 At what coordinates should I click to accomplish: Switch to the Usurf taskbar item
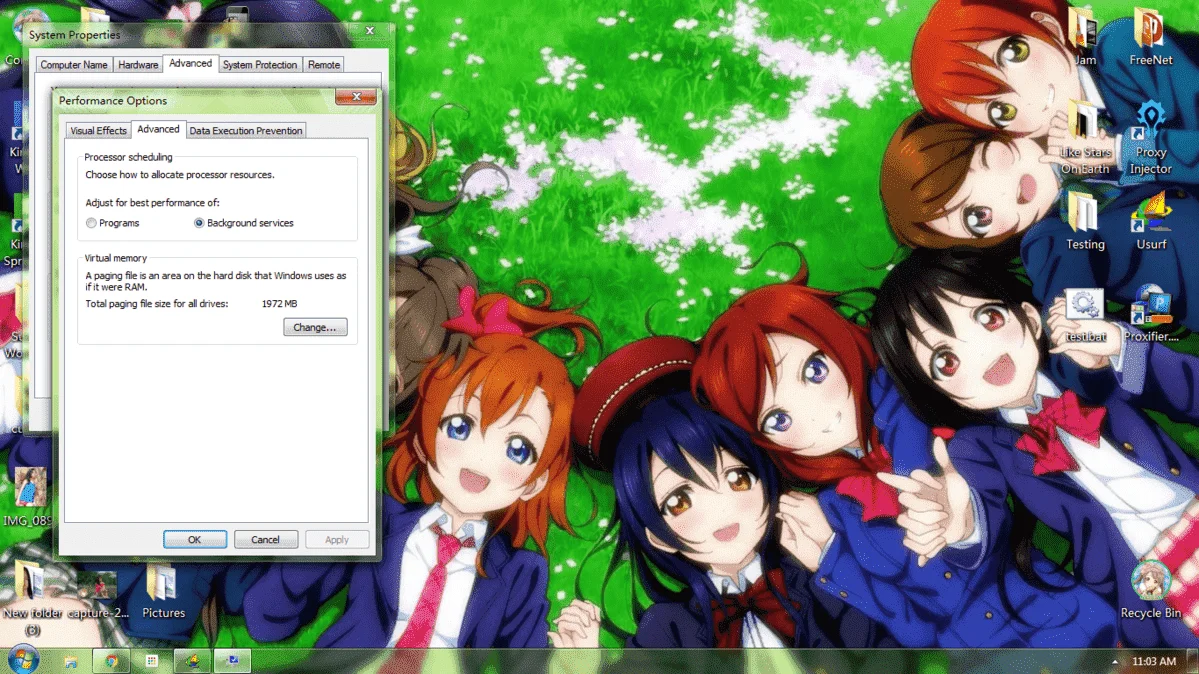point(192,661)
